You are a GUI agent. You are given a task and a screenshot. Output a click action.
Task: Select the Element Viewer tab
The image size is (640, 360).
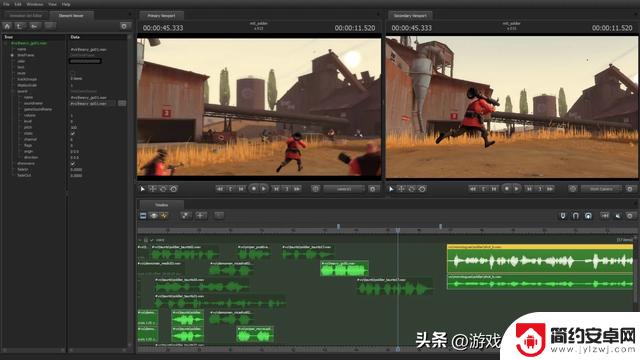(x=71, y=16)
